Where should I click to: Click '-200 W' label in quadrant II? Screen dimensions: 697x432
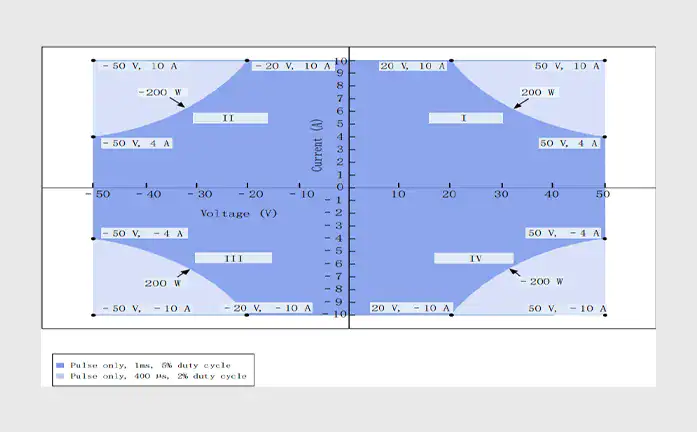pos(162,92)
